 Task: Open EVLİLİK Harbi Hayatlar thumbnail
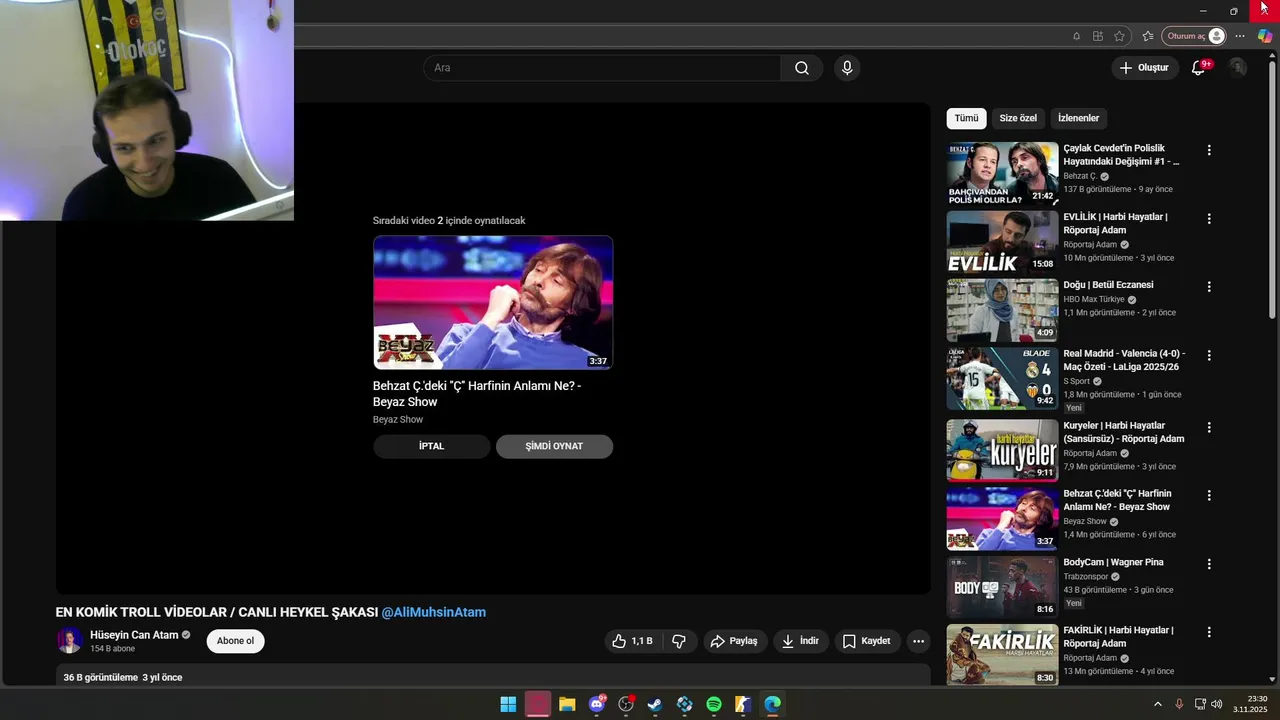click(1002, 242)
